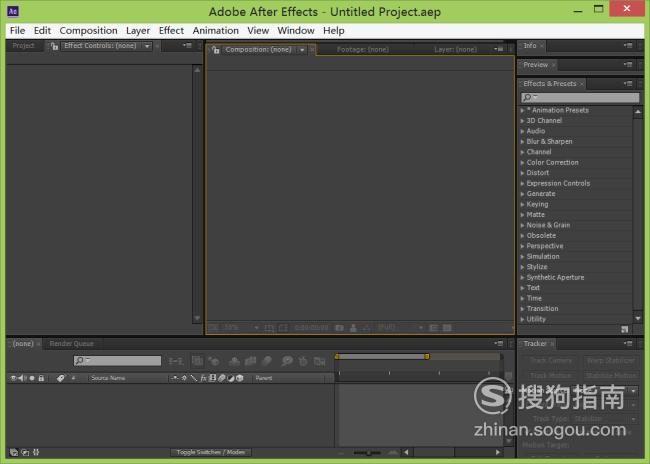Click the Adjustment Layer half-circle column icon
Viewport: 650px width, 464px height.
point(231,378)
